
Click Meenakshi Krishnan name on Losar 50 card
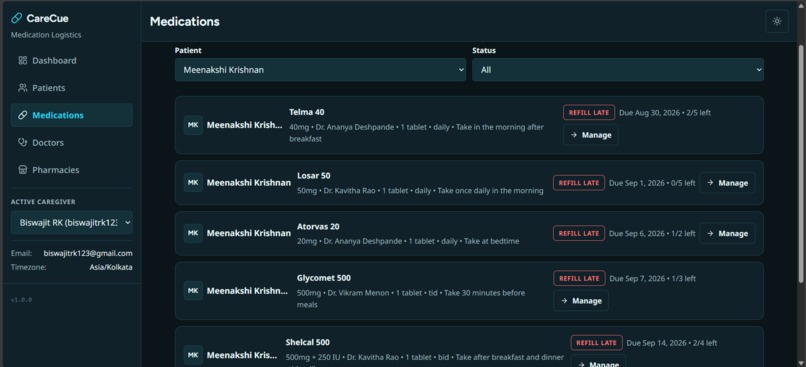point(249,182)
